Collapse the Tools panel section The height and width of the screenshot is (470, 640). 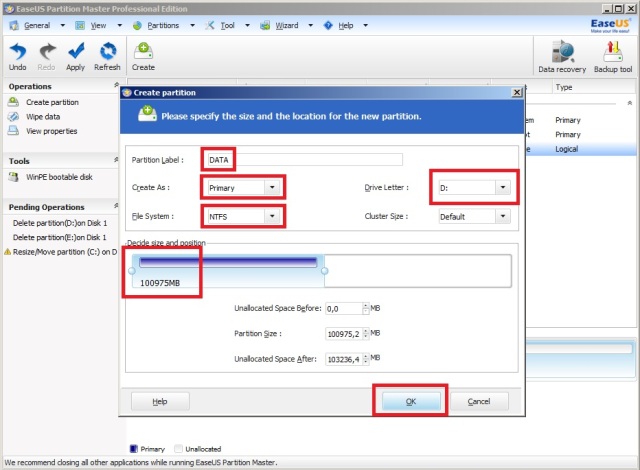tap(116, 160)
